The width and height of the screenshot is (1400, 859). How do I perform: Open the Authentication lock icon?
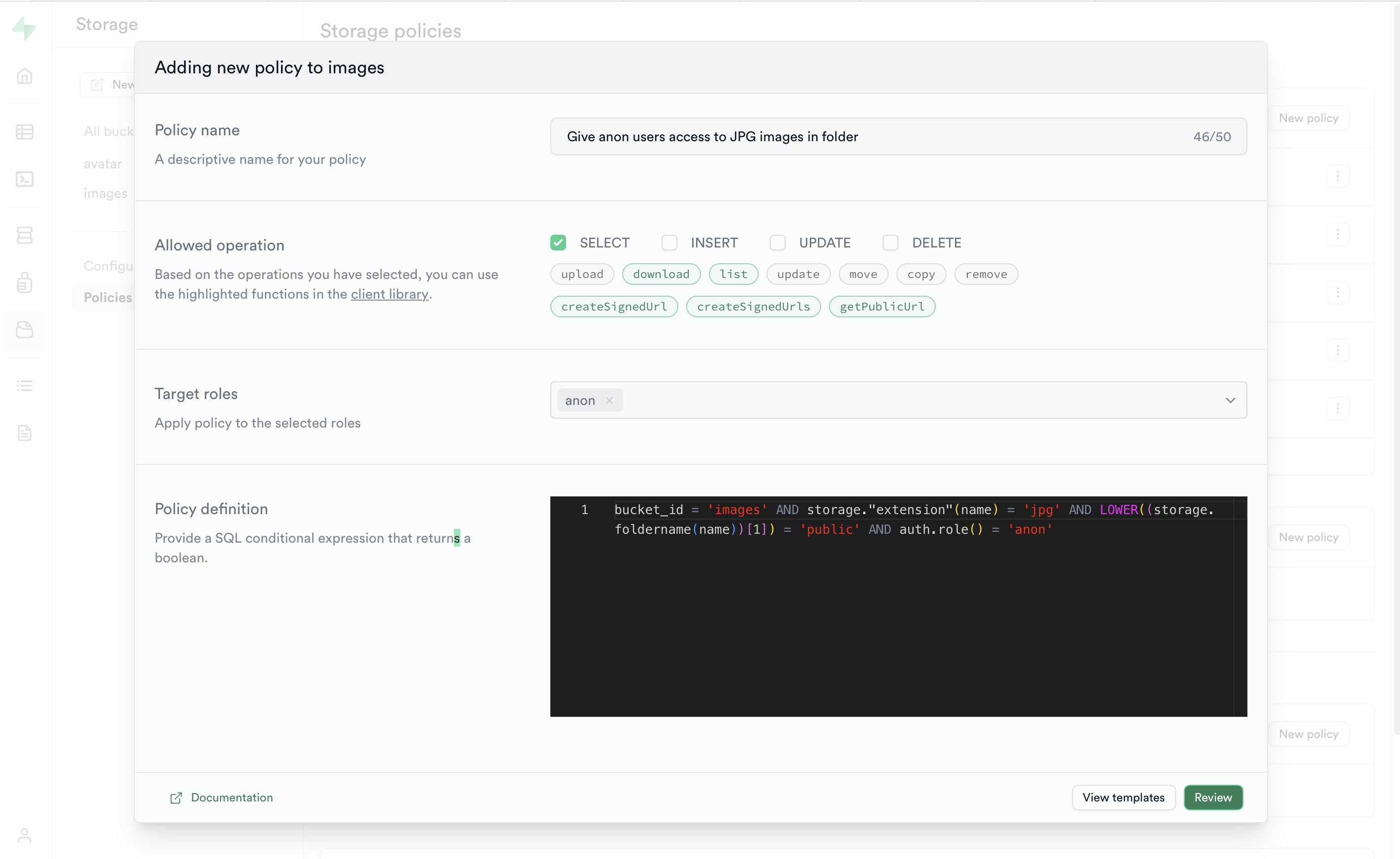click(25, 282)
